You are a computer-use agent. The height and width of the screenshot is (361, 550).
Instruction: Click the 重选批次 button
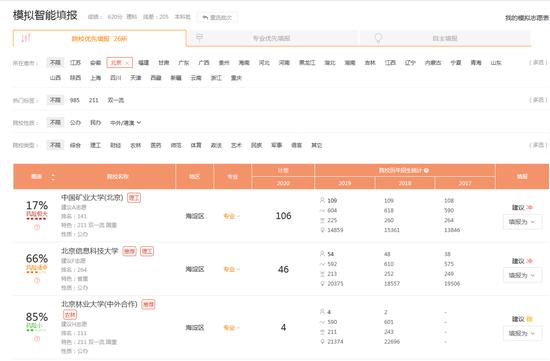[217, 17]
